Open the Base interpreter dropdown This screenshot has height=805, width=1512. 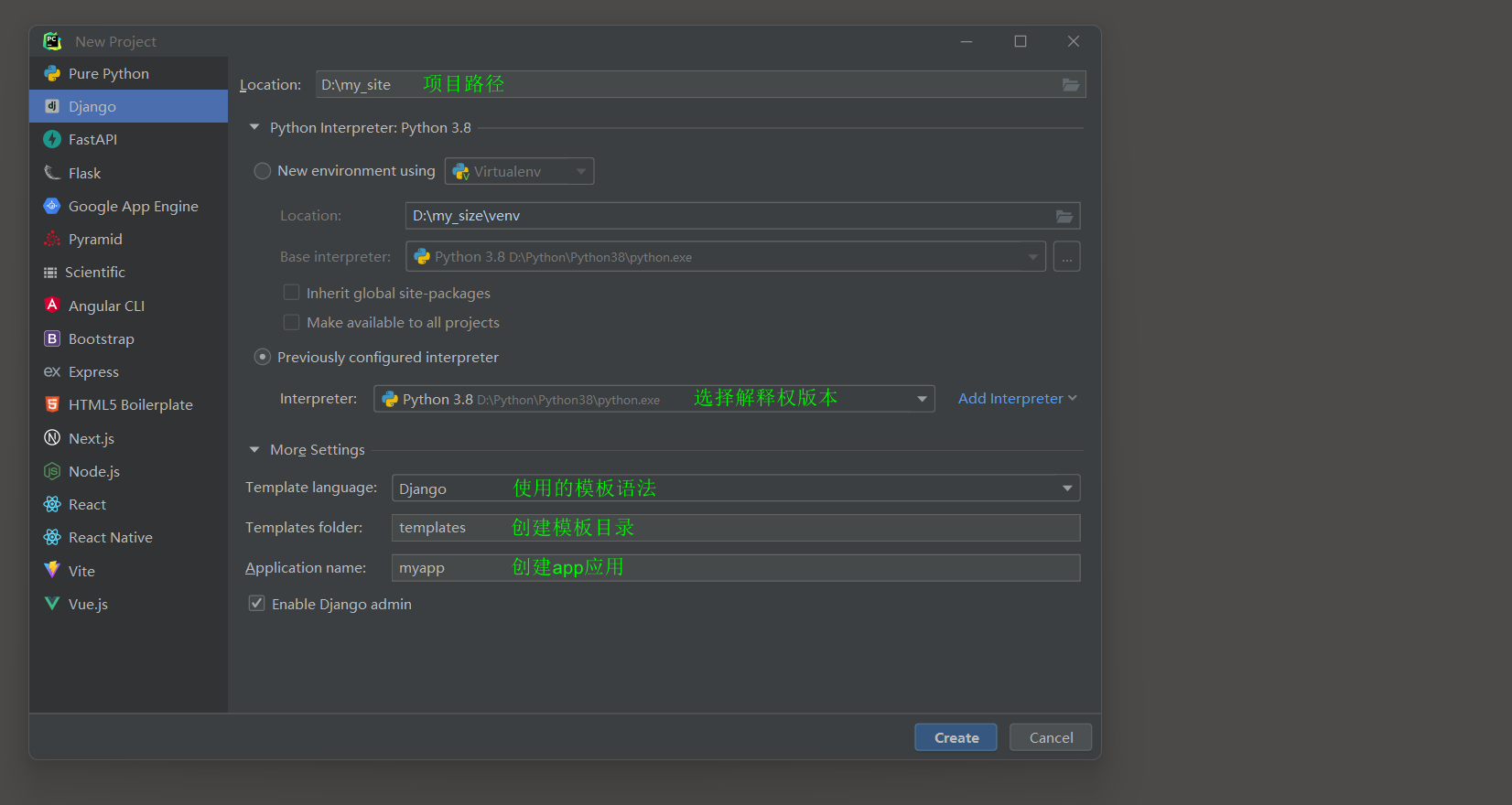[726, 256]
